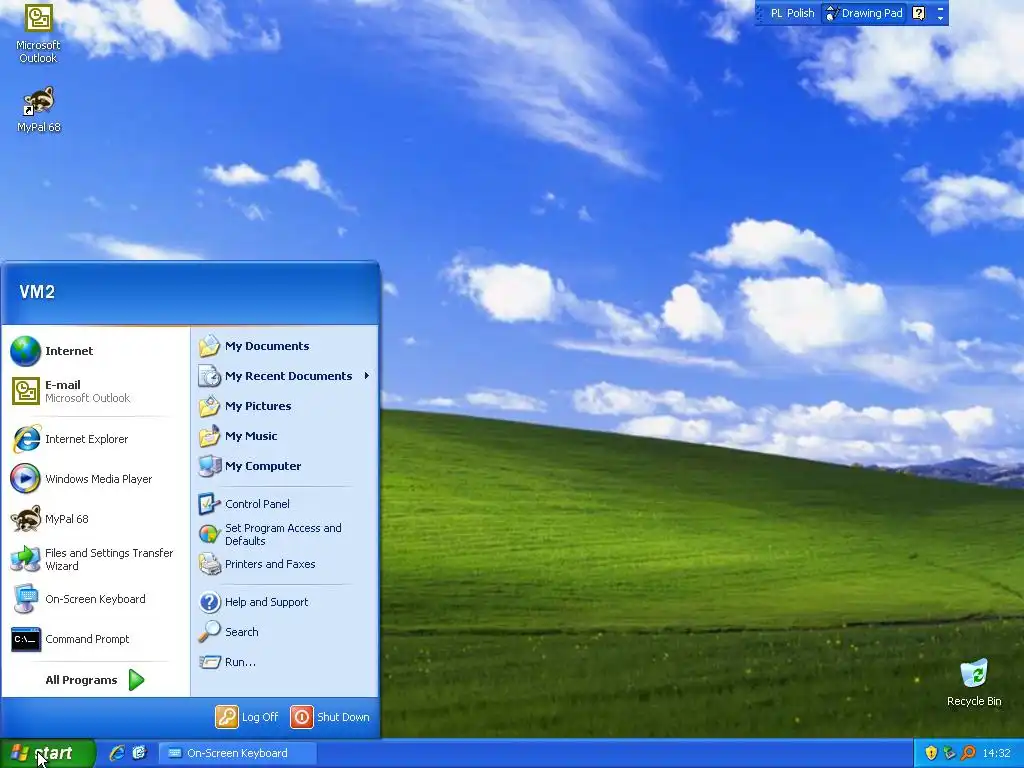Open E-mail Microsoft Outlook in Start menu
This screenshot has height=768, width=1024.
tap(95, 391)
